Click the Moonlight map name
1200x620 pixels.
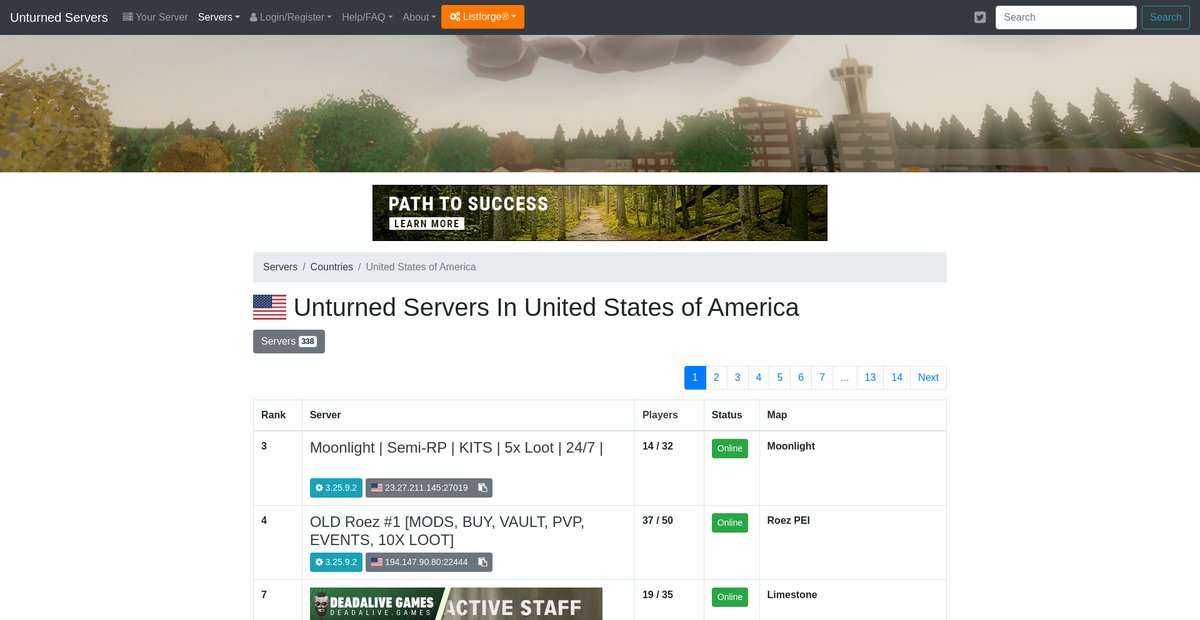791,446
